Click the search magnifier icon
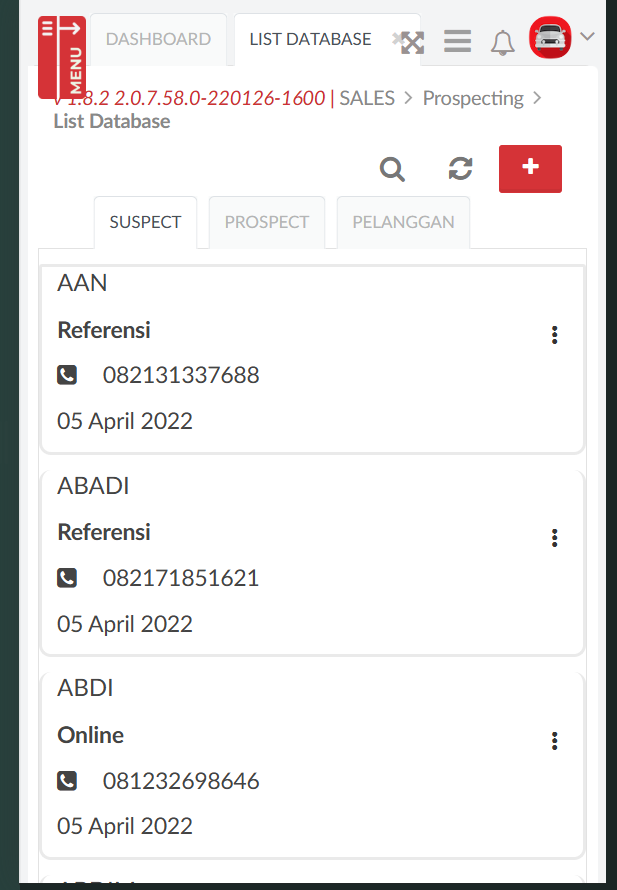 point(392,169)
